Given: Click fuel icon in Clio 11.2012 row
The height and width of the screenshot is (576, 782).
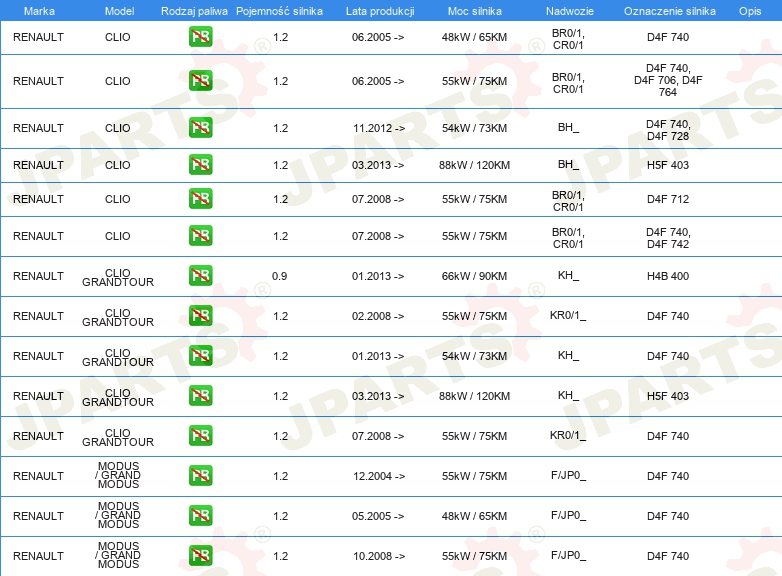Looking at the screenshot, I should pos(200,128).
